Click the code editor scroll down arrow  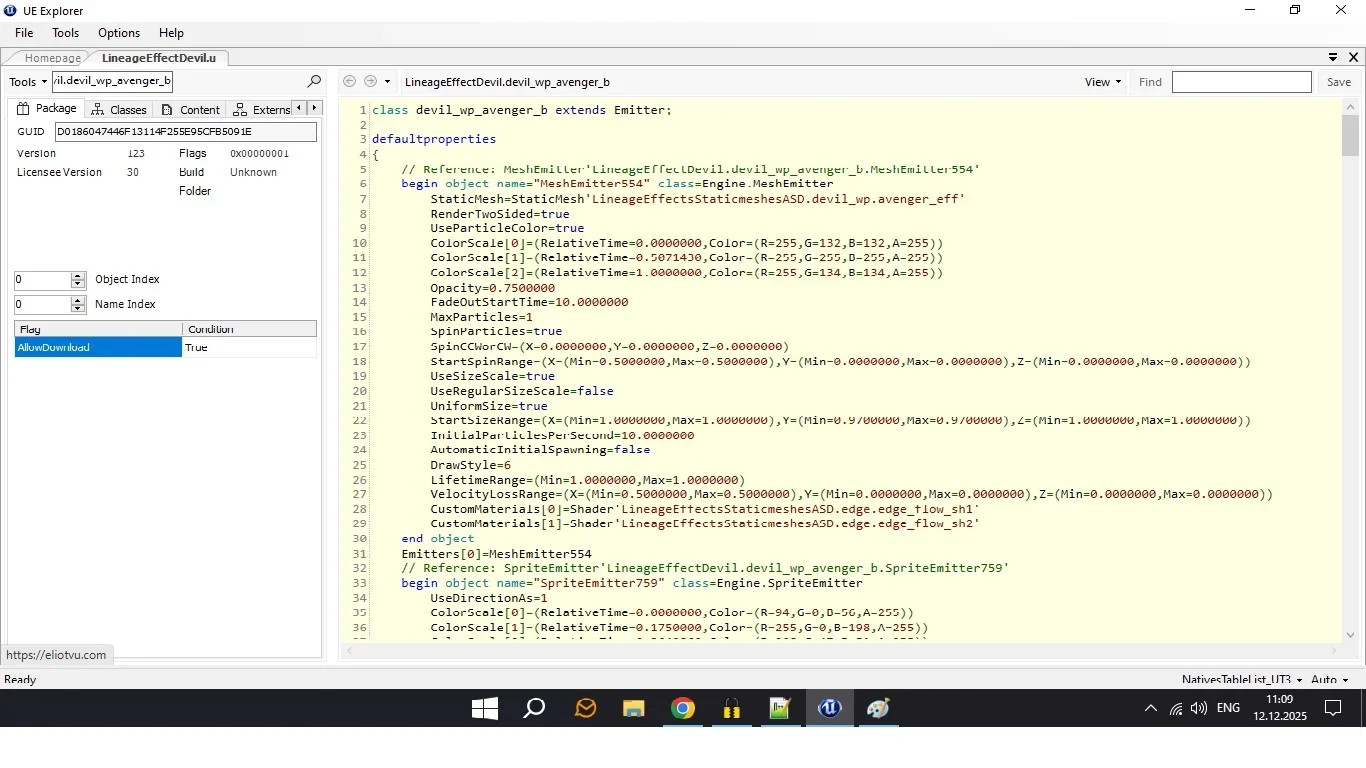point(1351,634)
